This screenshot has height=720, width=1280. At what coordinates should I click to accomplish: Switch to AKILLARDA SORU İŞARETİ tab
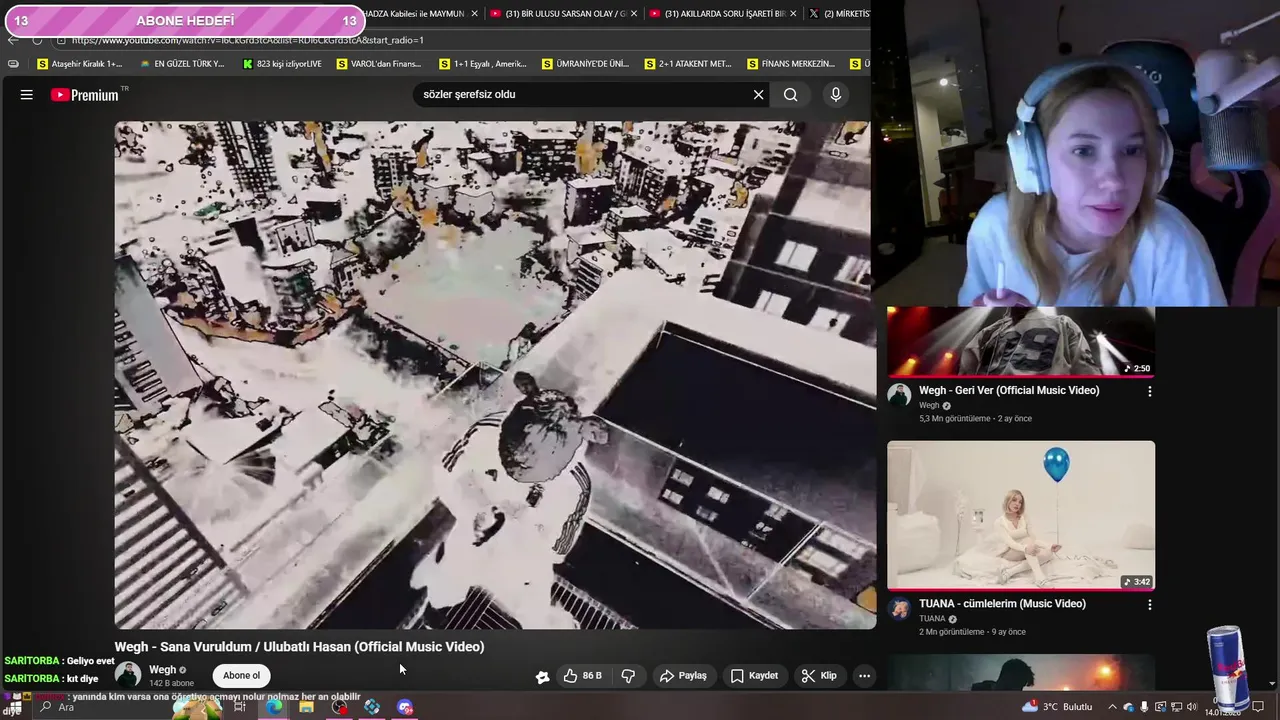[x=722, y=14]
